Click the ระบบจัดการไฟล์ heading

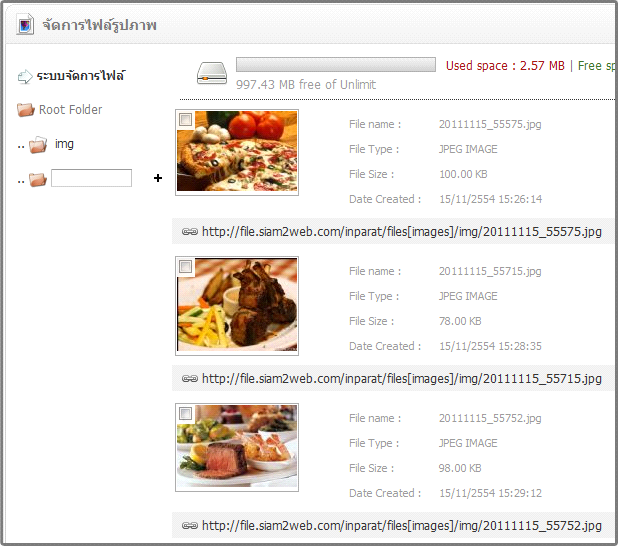tap(81, 75)
